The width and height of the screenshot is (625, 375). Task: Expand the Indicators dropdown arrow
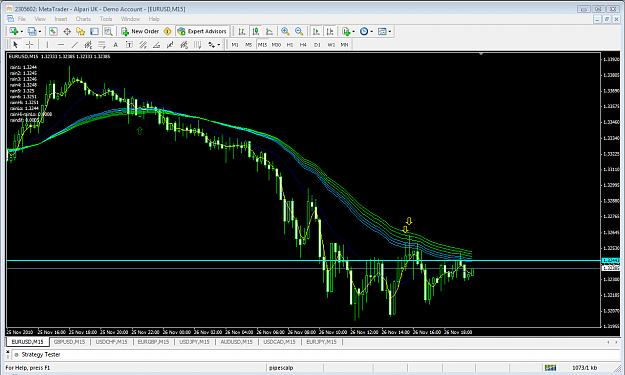tap(354, 31)
